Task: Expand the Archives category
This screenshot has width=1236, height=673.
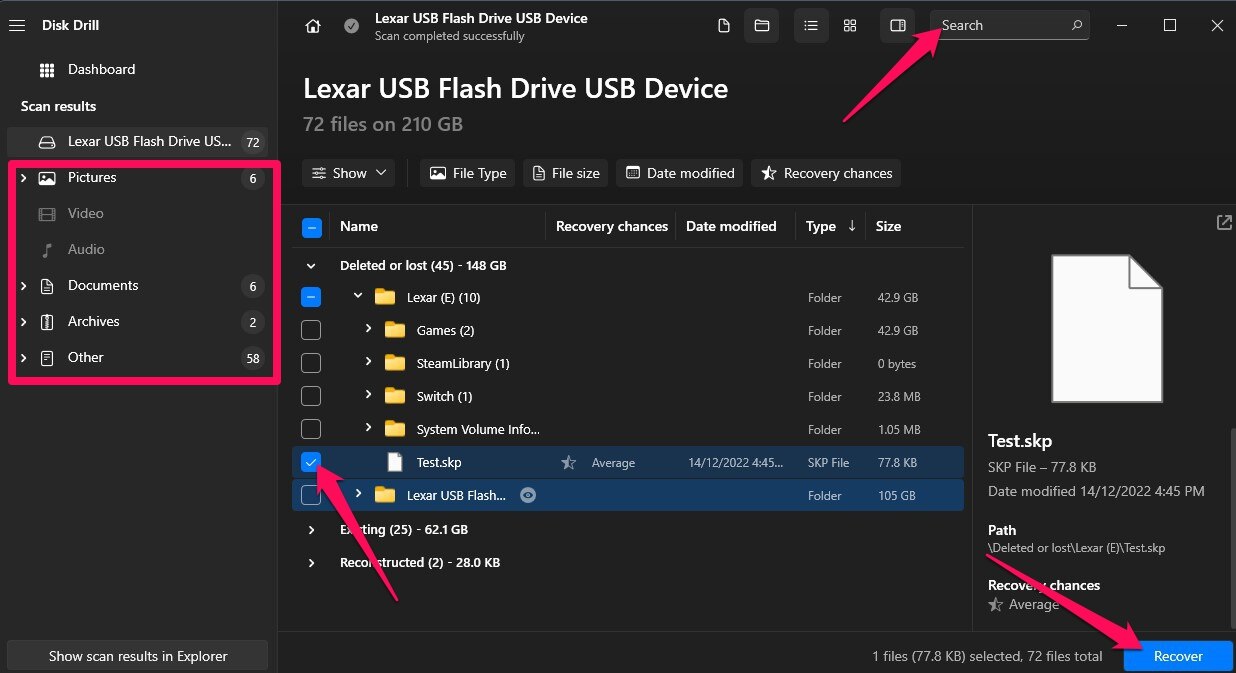Action: pos(23,322)
